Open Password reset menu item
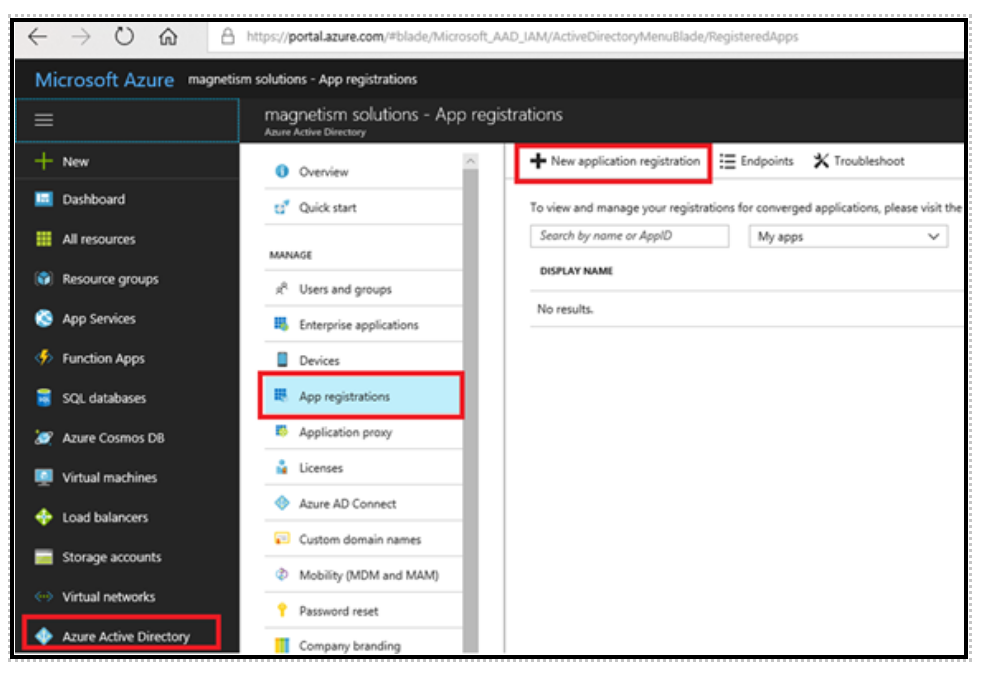The height and width of the screenshot is (682, 984). (338, 611)
